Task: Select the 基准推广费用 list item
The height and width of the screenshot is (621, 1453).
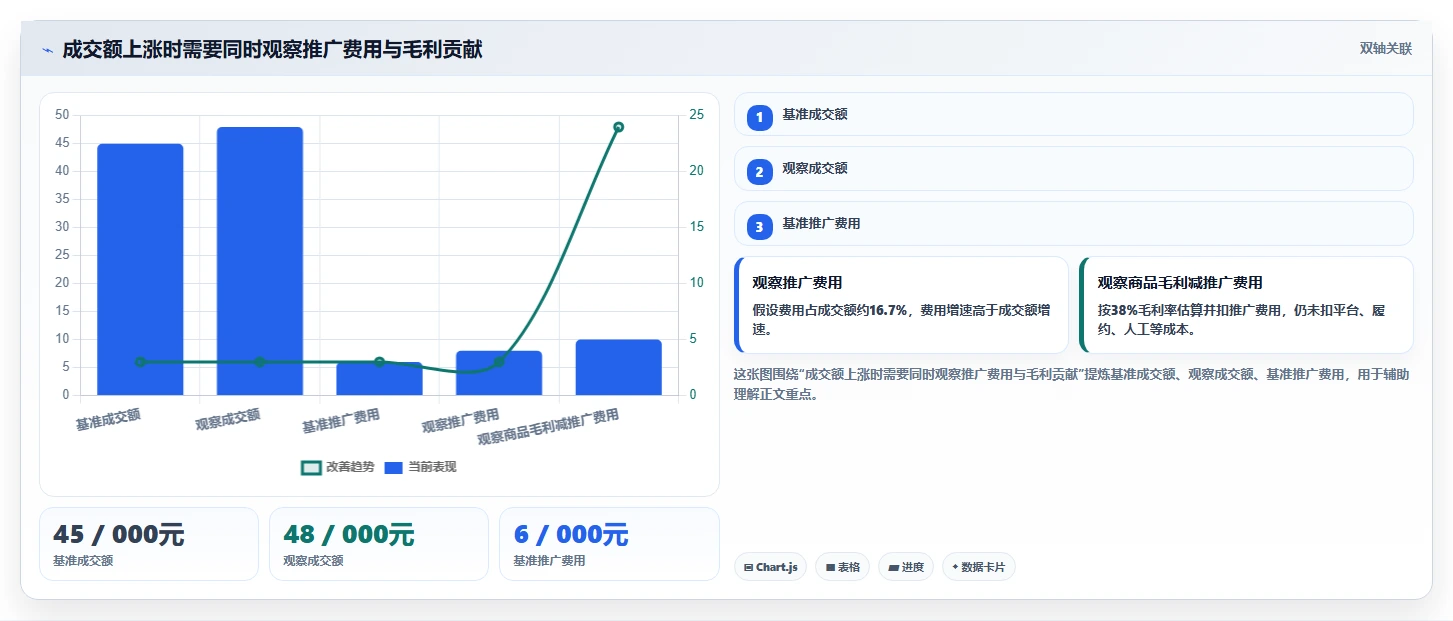Action: tap(1074, 223)
